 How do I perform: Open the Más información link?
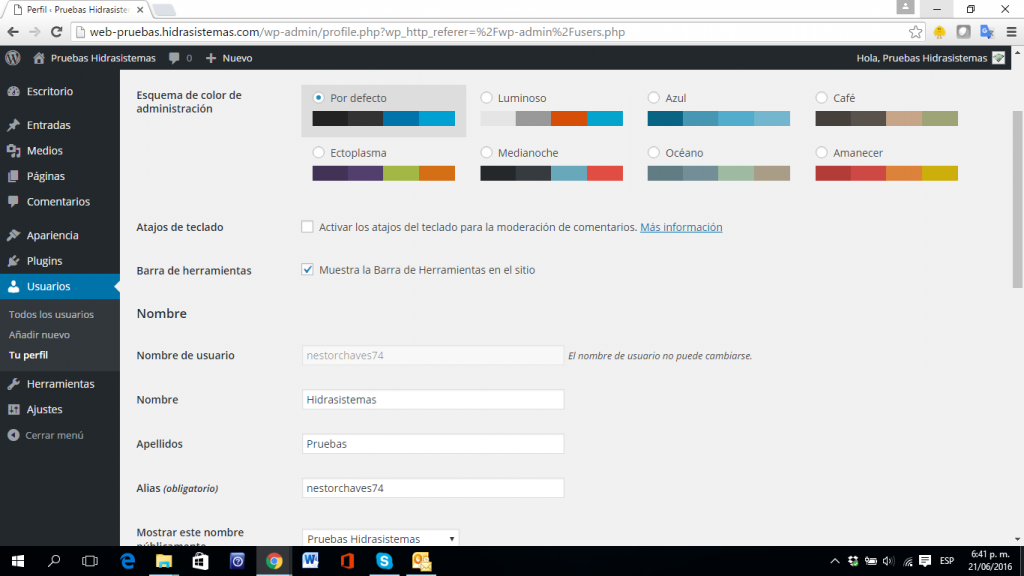click(681, 227)
